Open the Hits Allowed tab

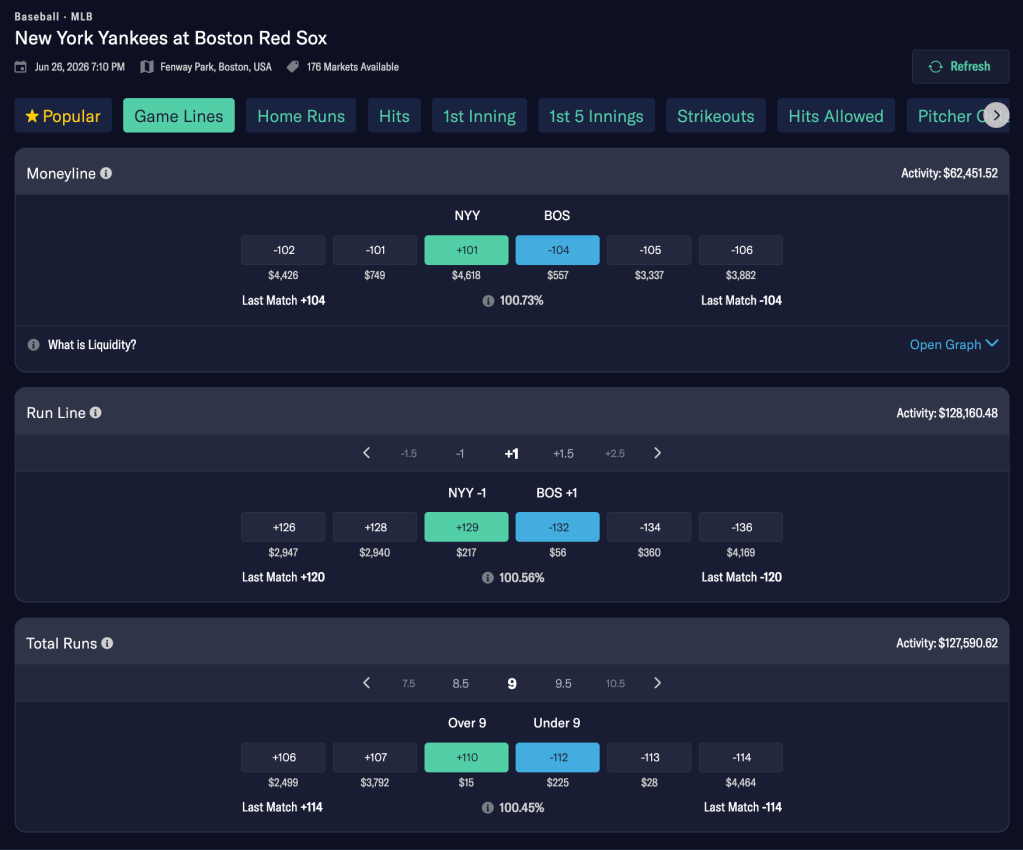(836, 115)
